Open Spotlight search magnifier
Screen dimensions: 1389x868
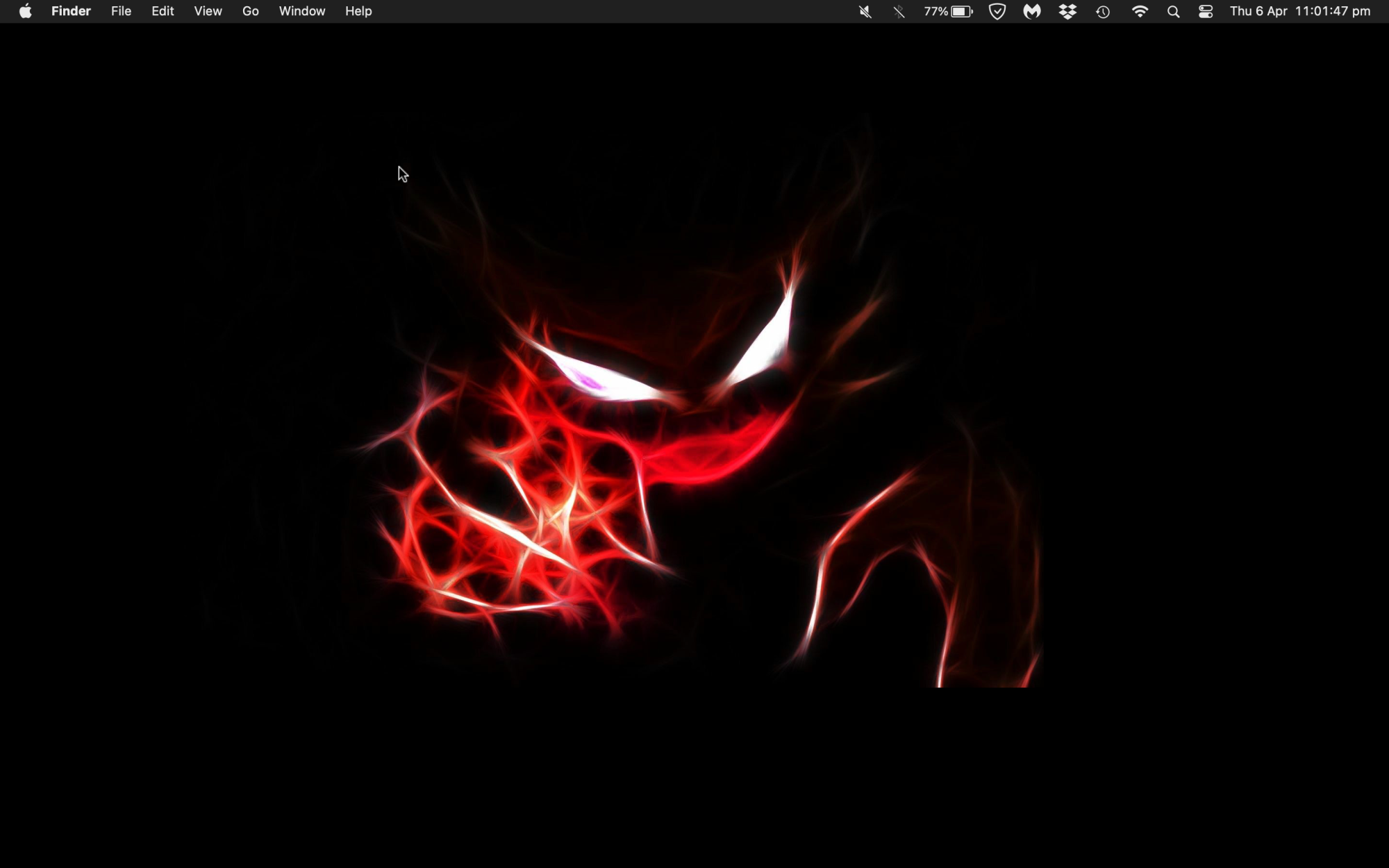point(1174,12)
